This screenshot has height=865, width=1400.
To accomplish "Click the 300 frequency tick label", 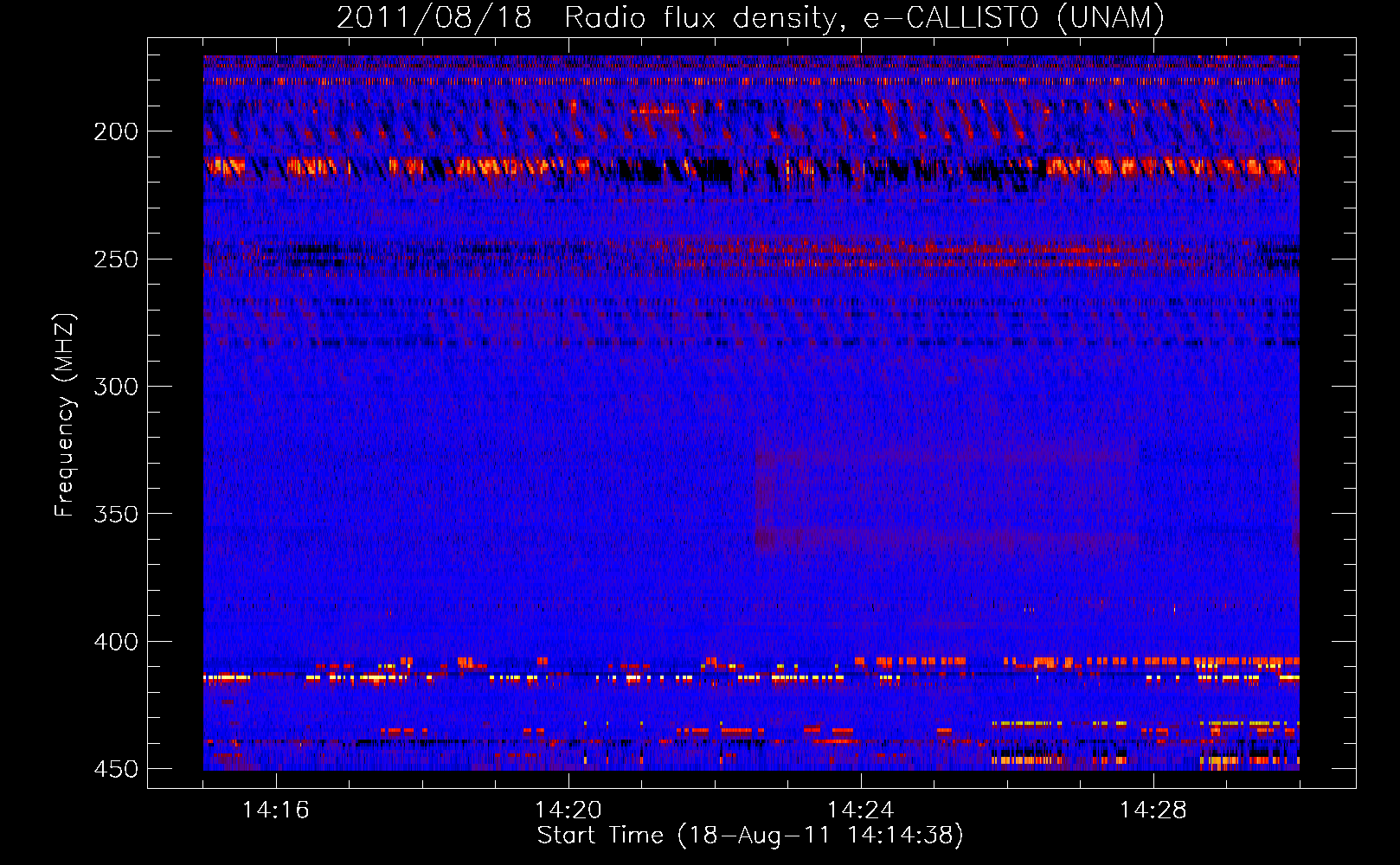I will tap(116, 387).
